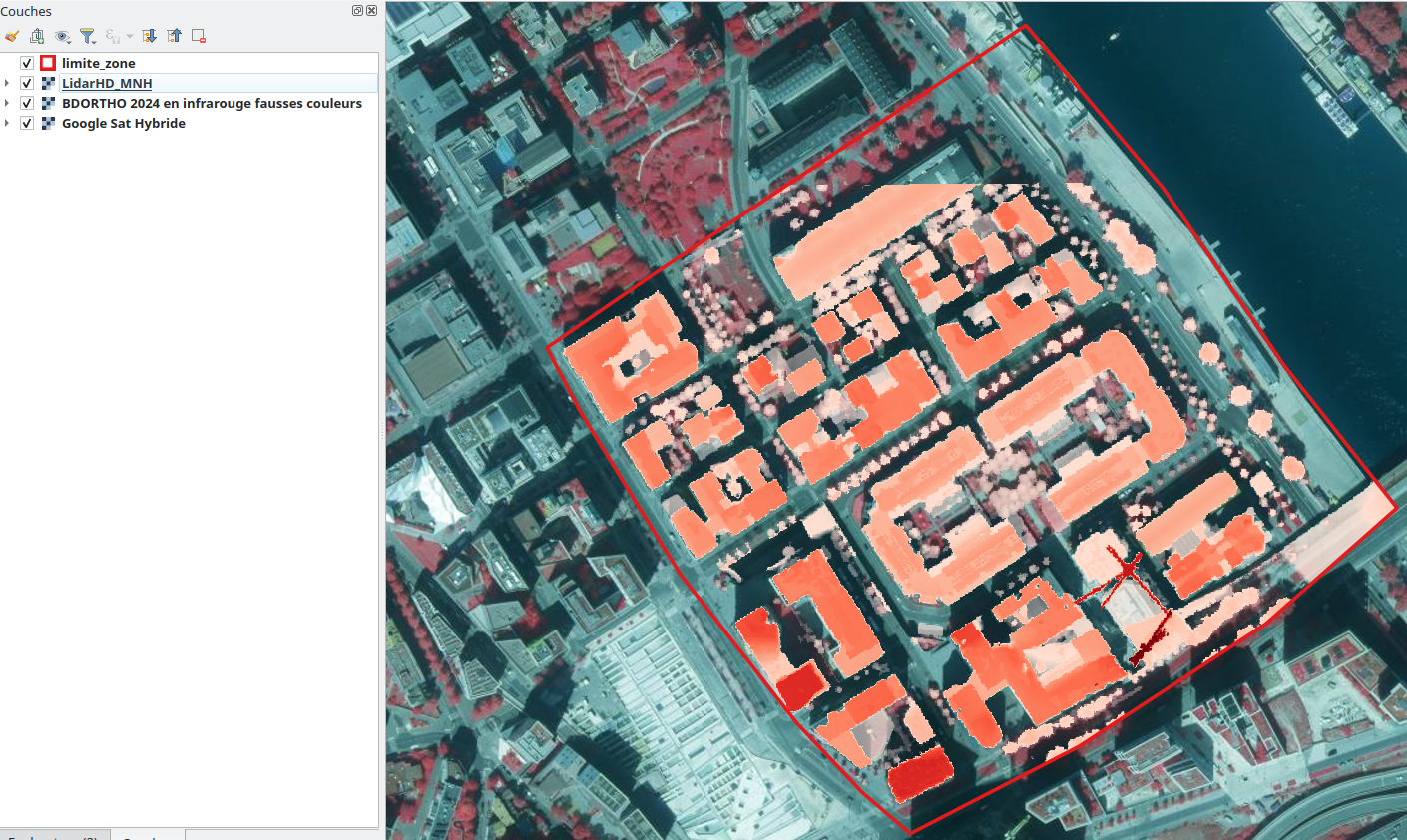Float the Couches panel with undock icon
Viewport: 1407px width, 840px height.
coord(358,11)
